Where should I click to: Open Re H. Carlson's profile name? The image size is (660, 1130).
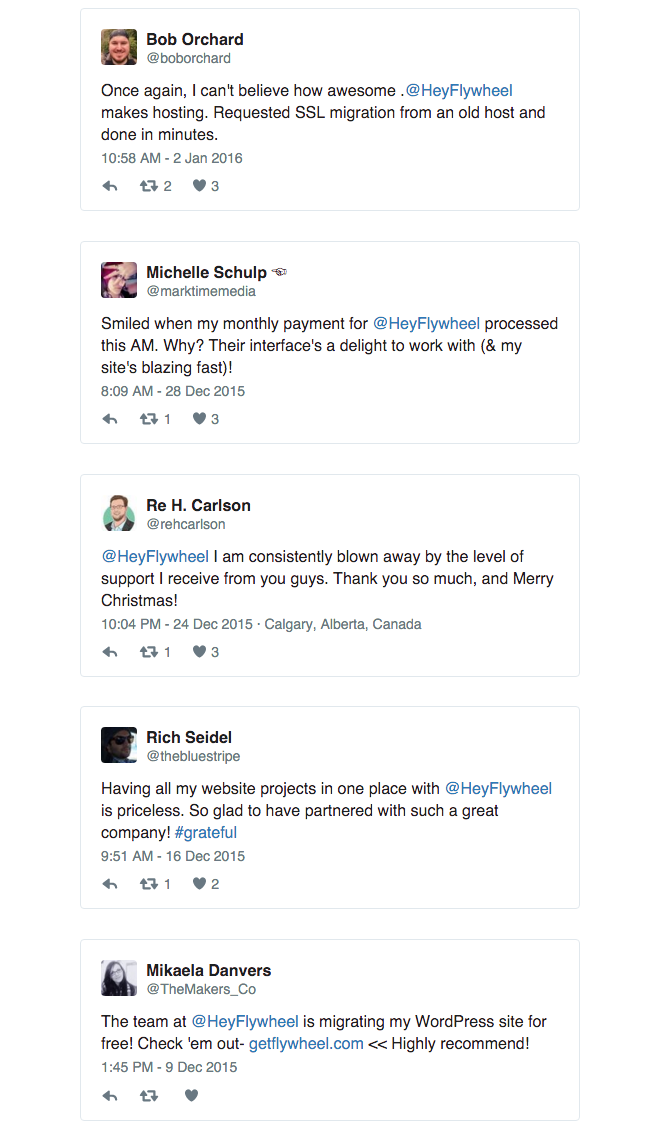click(x=198, y=505)
